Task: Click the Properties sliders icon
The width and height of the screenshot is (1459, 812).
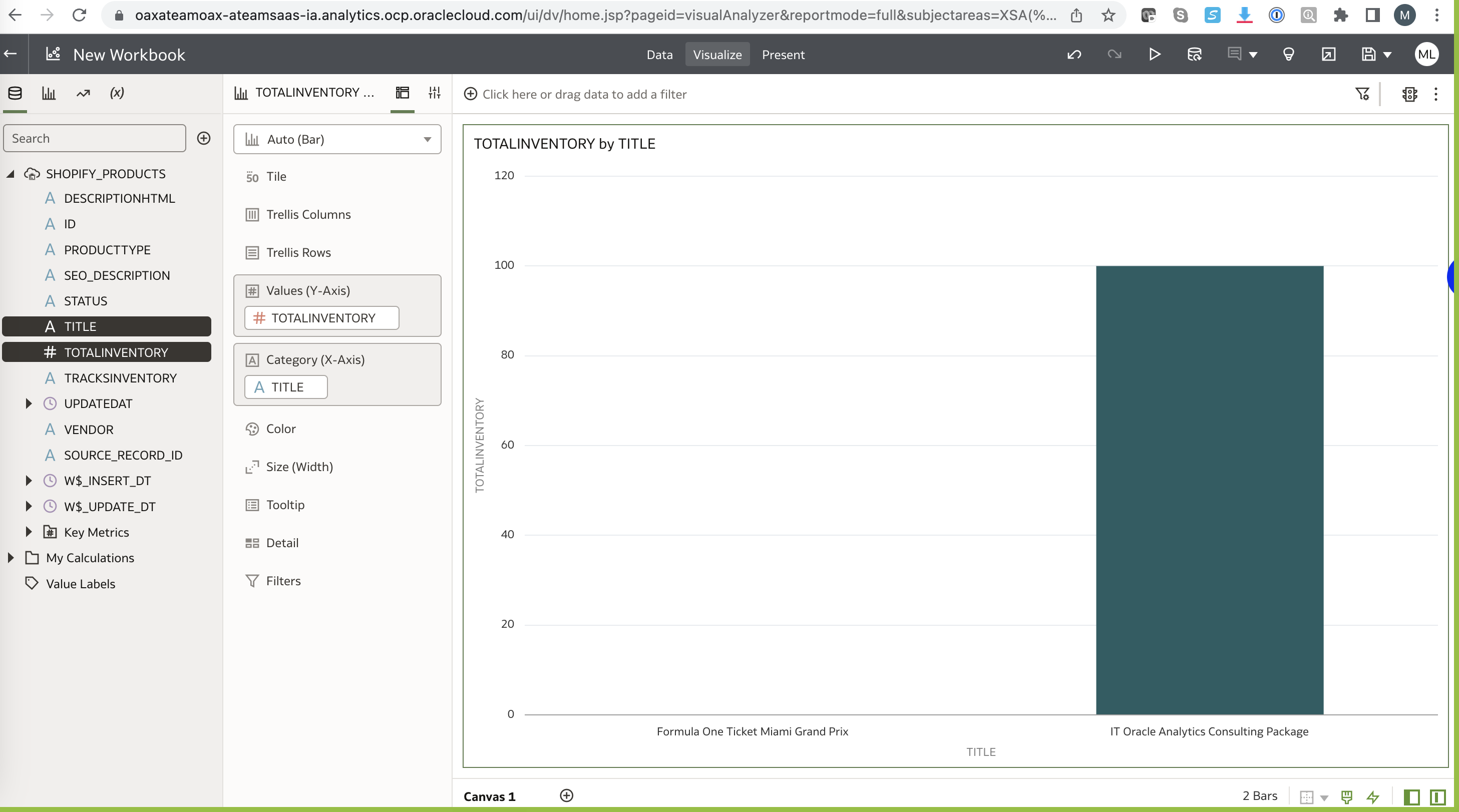Action: click(435, 93)
